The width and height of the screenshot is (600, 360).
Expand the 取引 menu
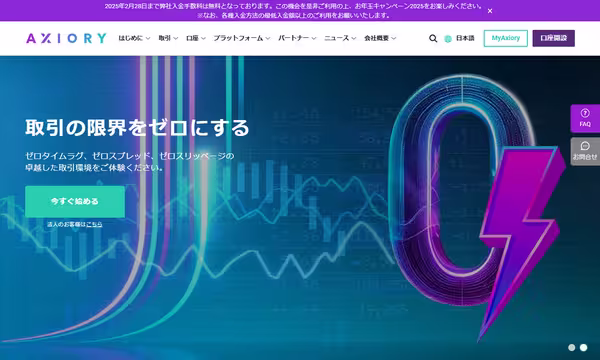(168, 38)
